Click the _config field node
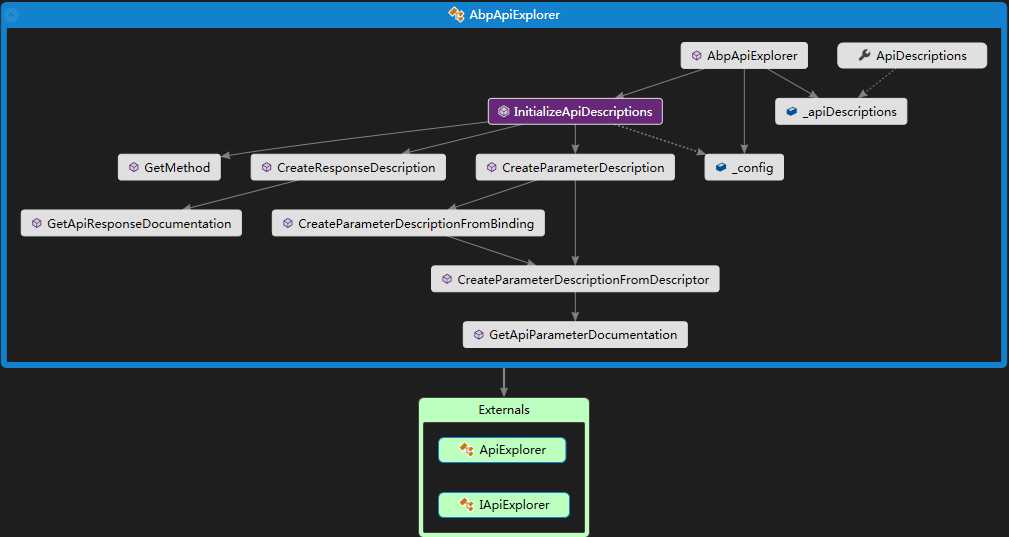The width and height of the screenshot is (1009, 537). (x=744, y=168)
